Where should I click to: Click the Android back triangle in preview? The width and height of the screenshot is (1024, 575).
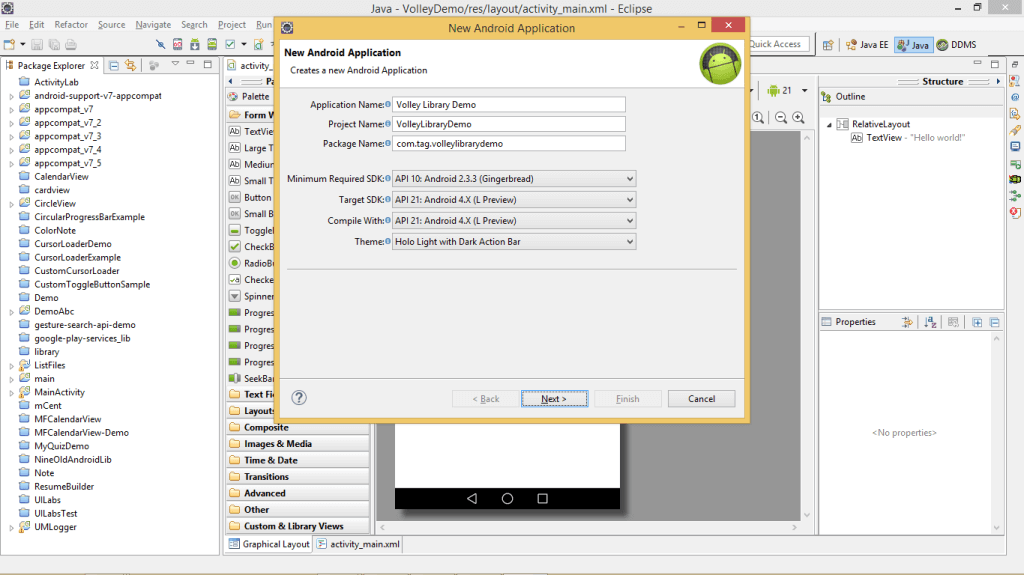[472, 499]
